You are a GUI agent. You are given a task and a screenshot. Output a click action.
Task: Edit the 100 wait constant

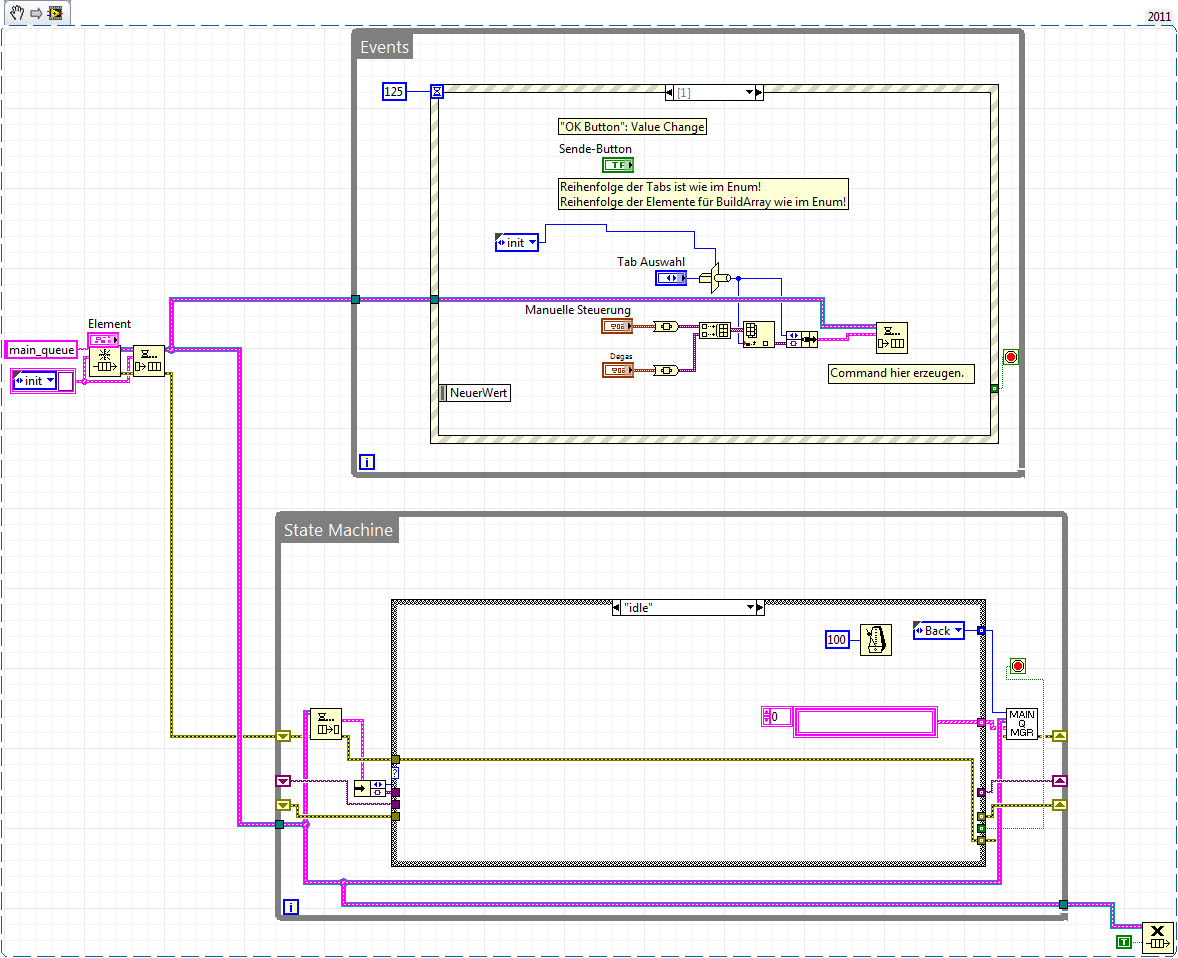[x=837, y=639]
